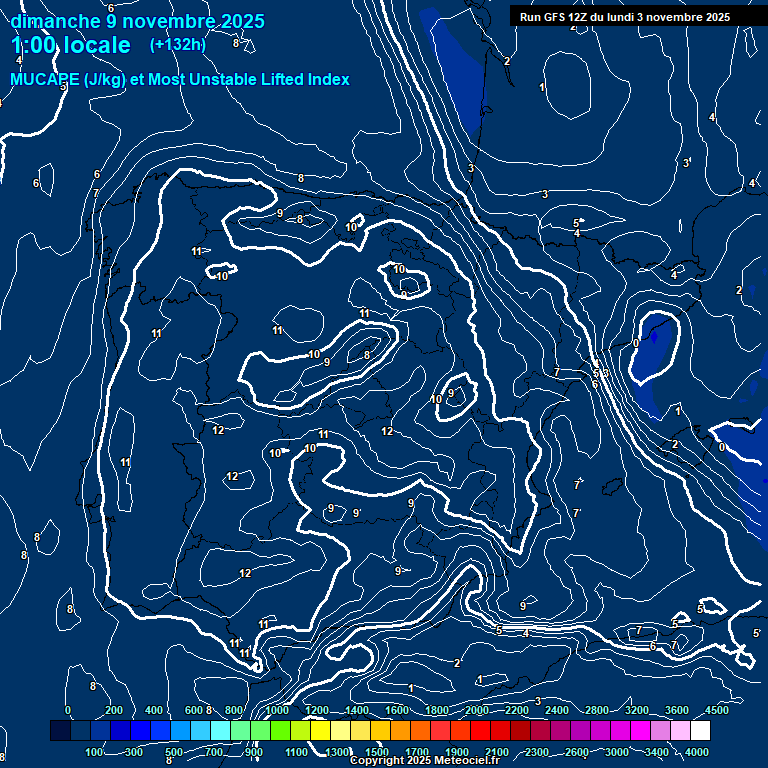768x768 pixels.
Task: Click the '1:00 locale' time text
Action: [x=71, y=45]
